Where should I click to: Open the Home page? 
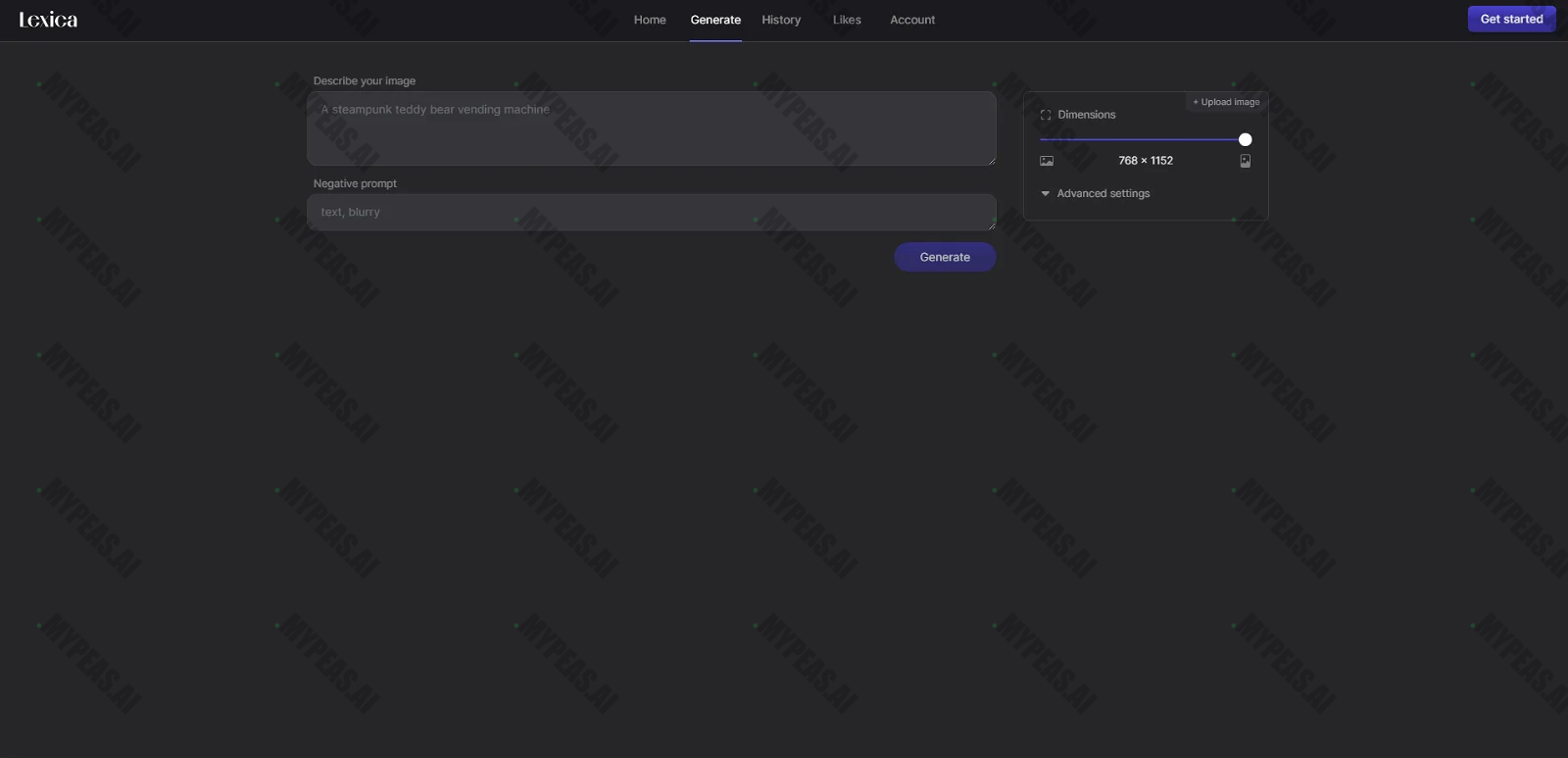pos(650,20)
